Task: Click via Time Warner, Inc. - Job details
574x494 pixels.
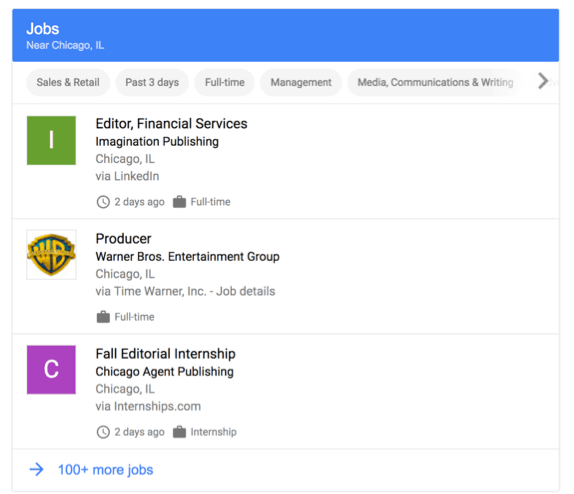Action: [x=185, y=291]
